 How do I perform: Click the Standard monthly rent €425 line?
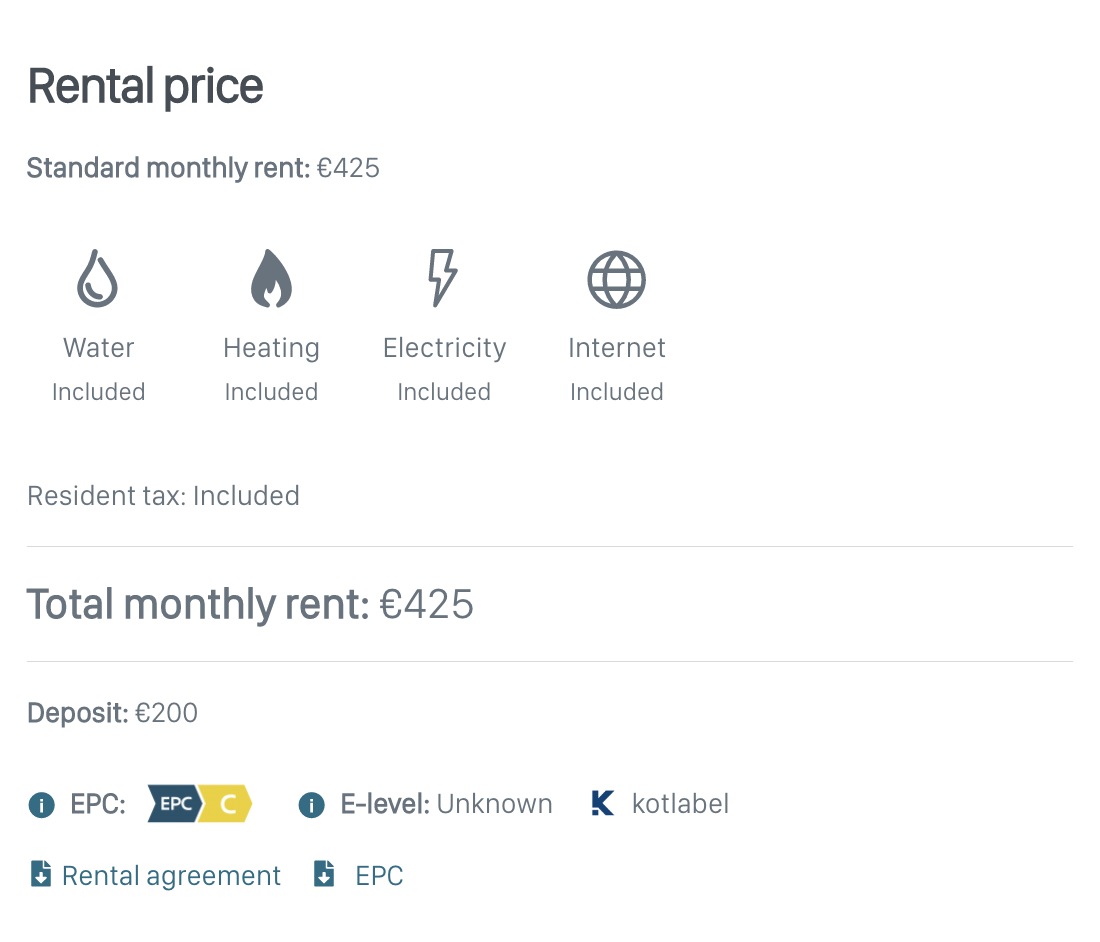[x=203, y=168]
